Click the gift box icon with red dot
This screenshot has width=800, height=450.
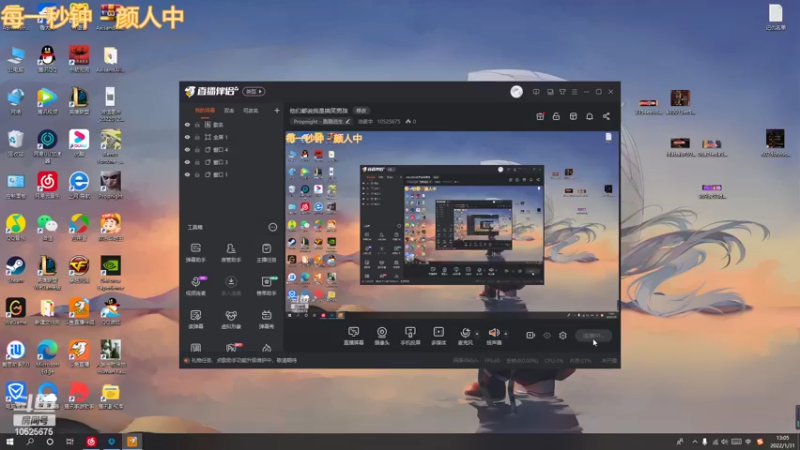pyautogui.click(x=540, y=116)
